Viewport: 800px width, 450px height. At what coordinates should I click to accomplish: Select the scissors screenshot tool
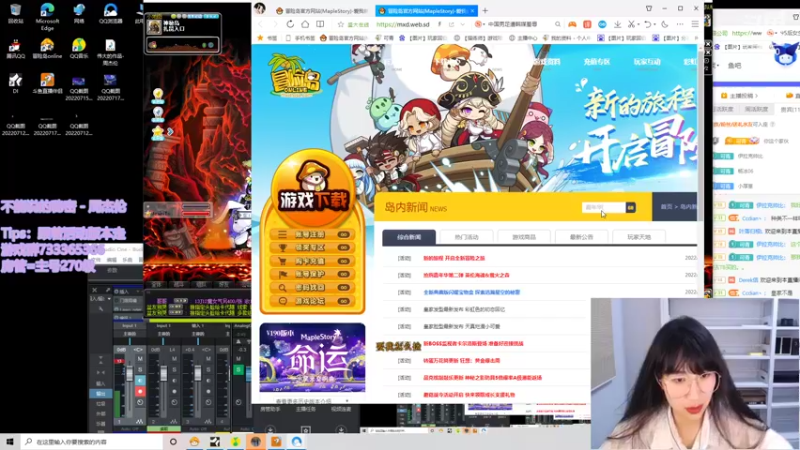coord(631,24)
